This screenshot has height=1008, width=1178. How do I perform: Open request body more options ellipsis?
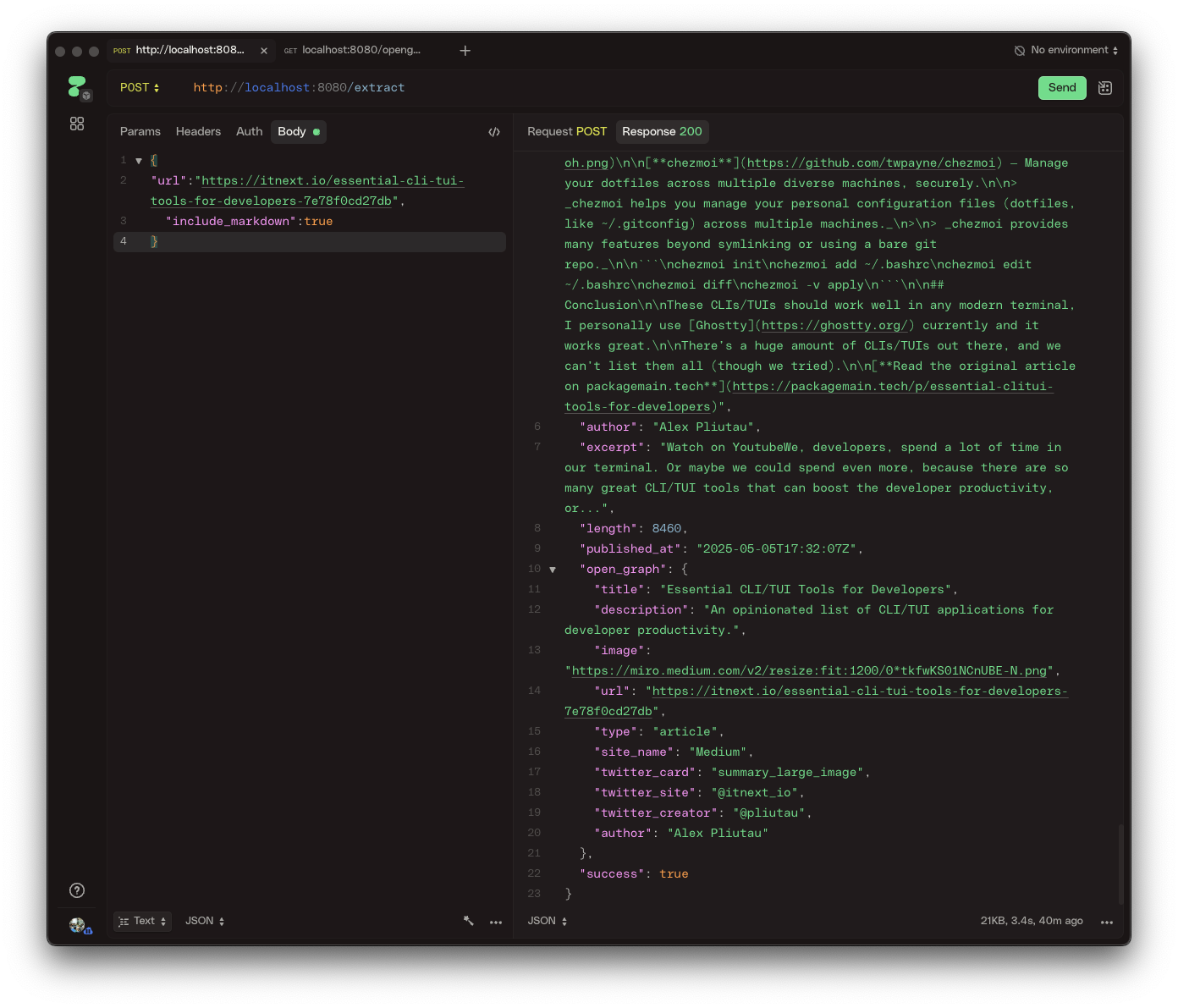[496, 922]
